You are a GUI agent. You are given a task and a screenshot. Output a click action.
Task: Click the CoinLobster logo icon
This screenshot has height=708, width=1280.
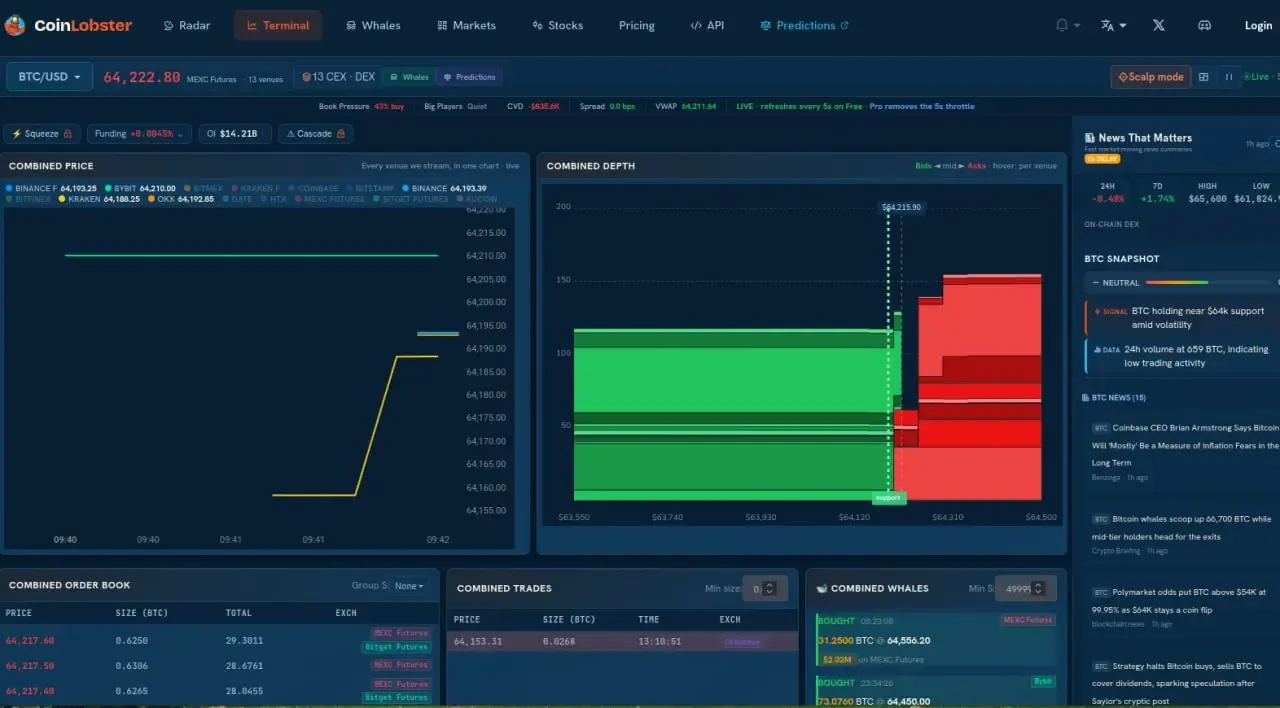click(x=15, y=25)
